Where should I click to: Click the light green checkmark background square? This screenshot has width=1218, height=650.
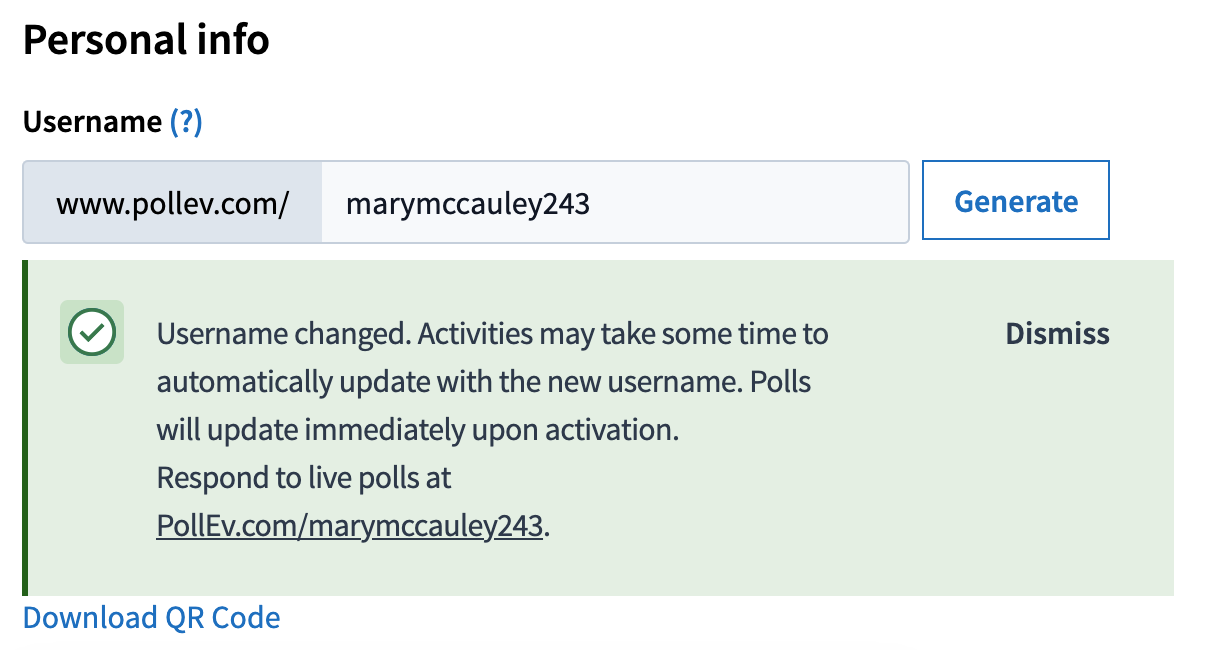92,332
